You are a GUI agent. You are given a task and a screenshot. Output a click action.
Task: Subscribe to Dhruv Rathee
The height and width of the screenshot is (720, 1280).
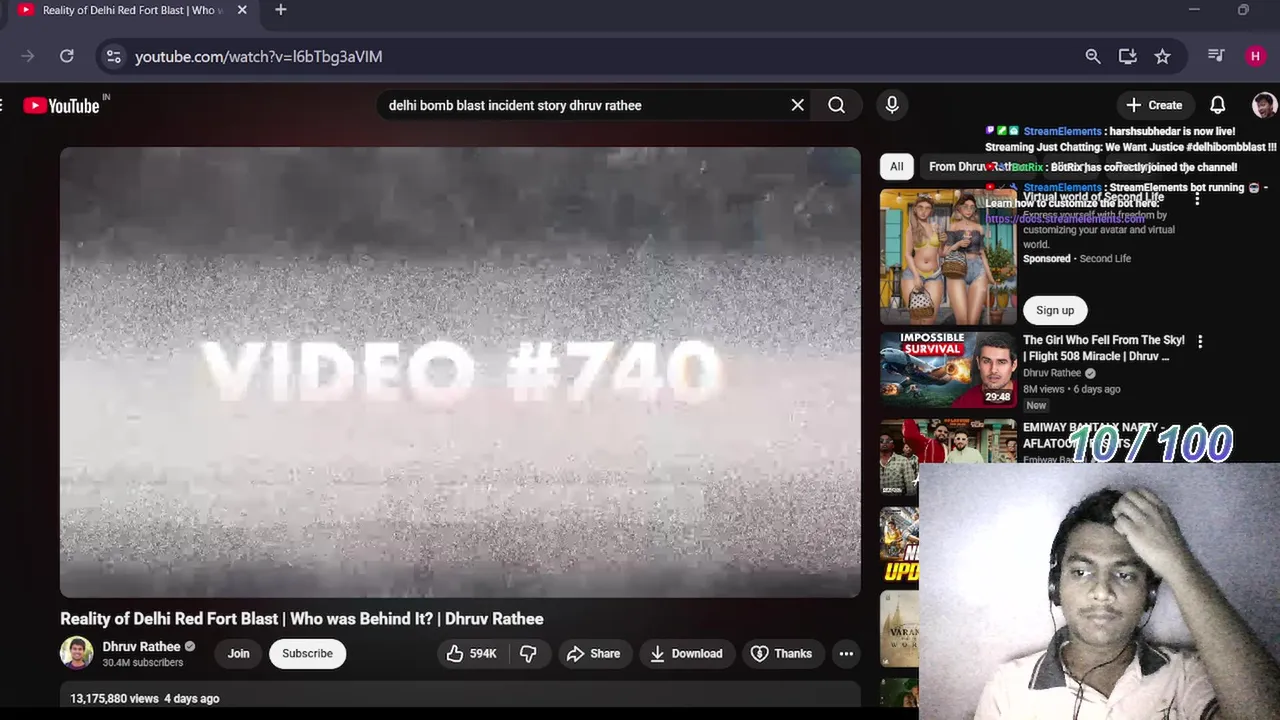tap(307, 653)
